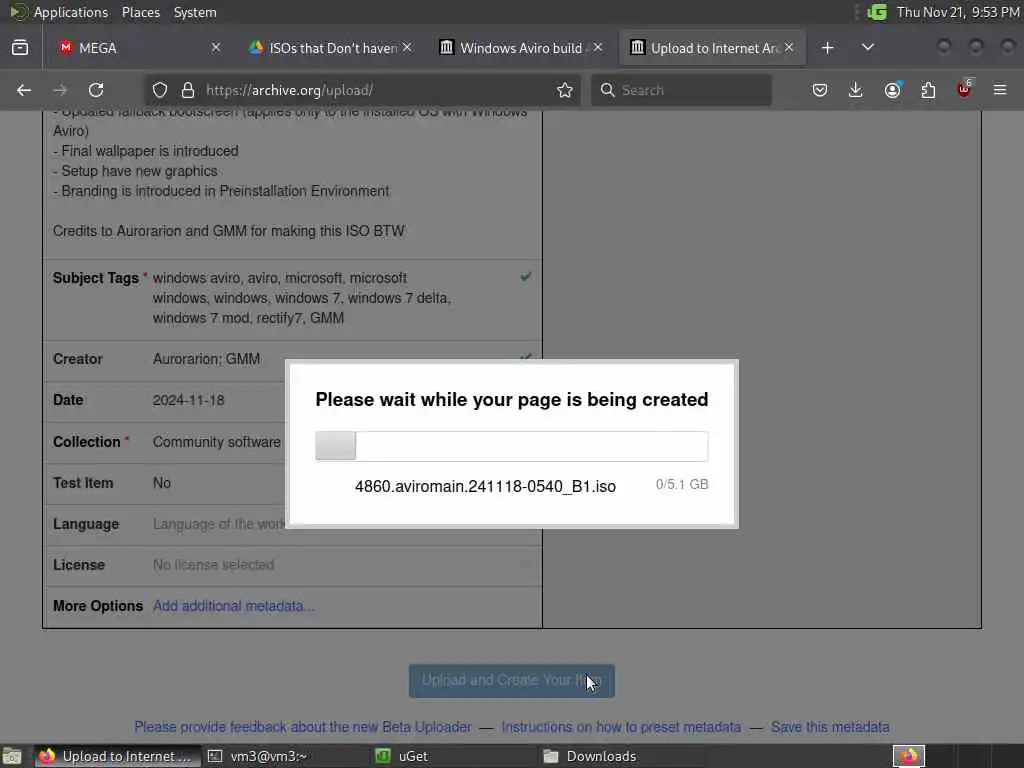Click the Subject Tags field text

pyautogui.click(x=302, y=298)
